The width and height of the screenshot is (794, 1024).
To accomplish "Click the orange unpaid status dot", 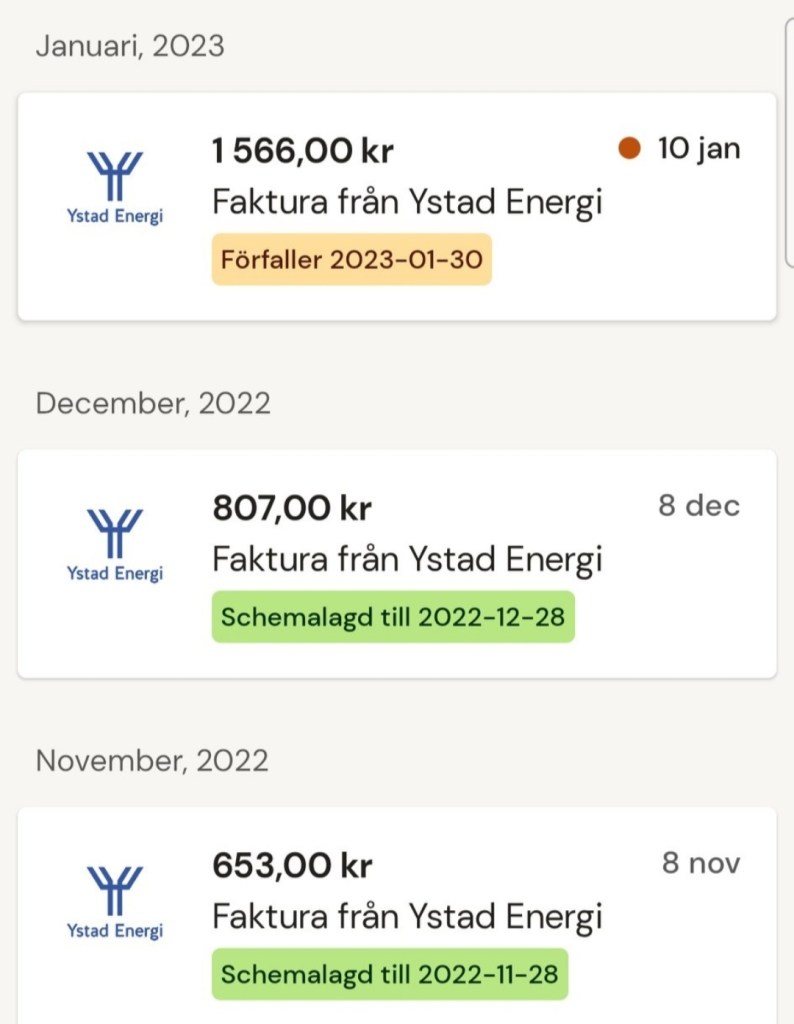I will pyautogui.click(x=629, y=149).
